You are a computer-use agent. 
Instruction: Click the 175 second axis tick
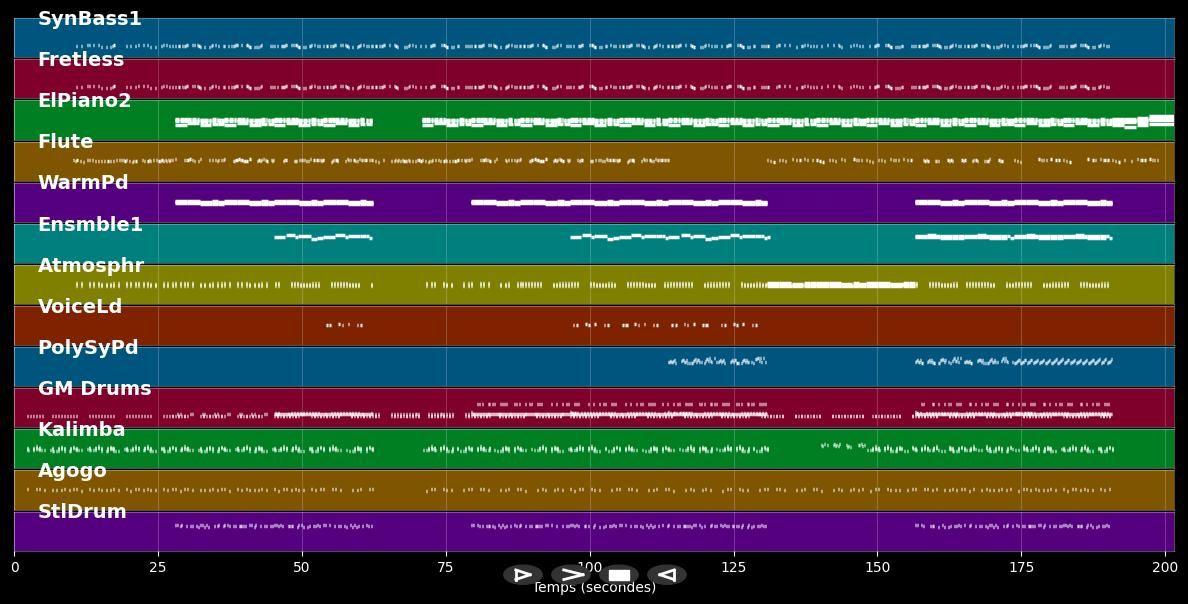pos(1021,568)
